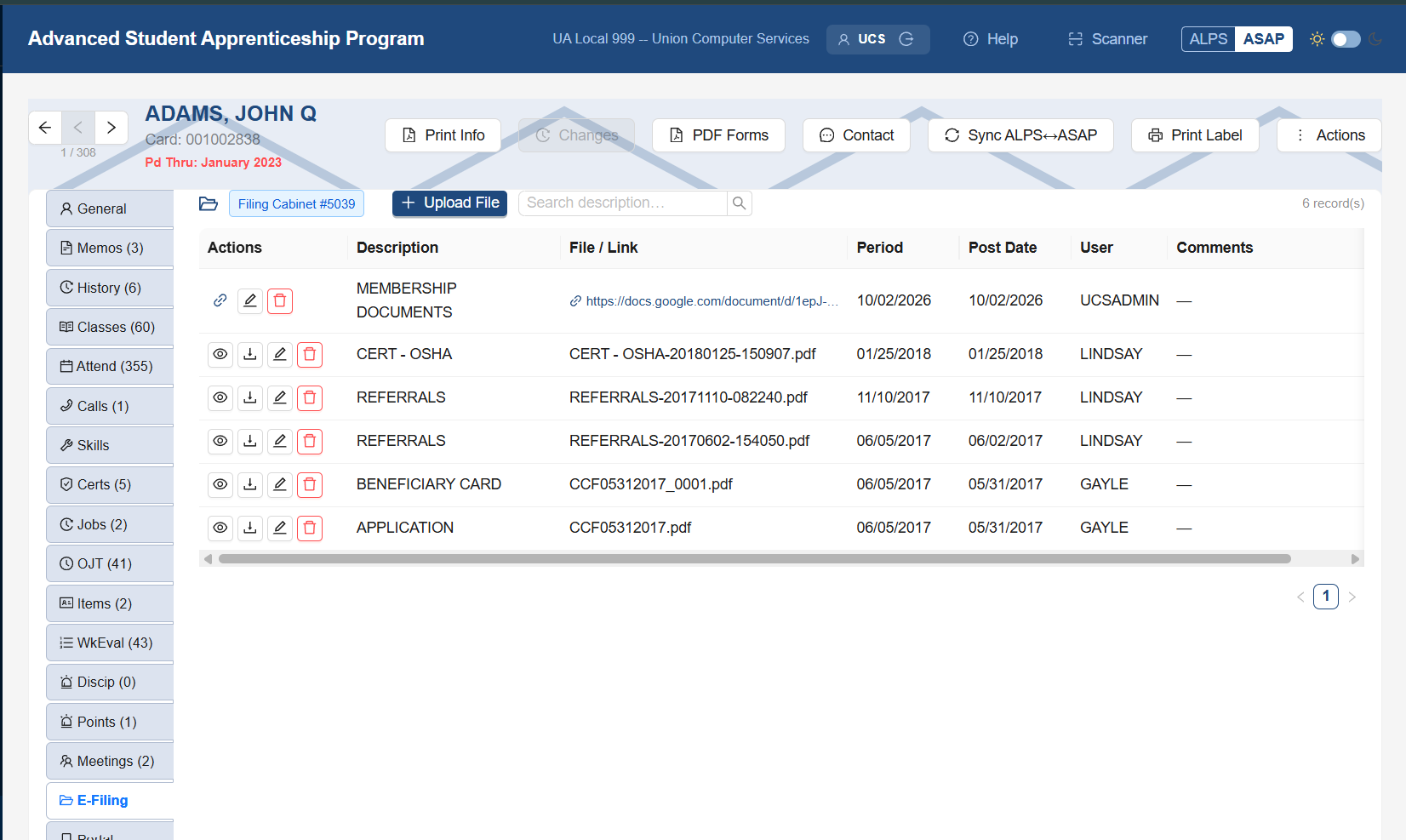Click the Search description input field
Viewport: 1406px width, 840px height.
point(623,203)
